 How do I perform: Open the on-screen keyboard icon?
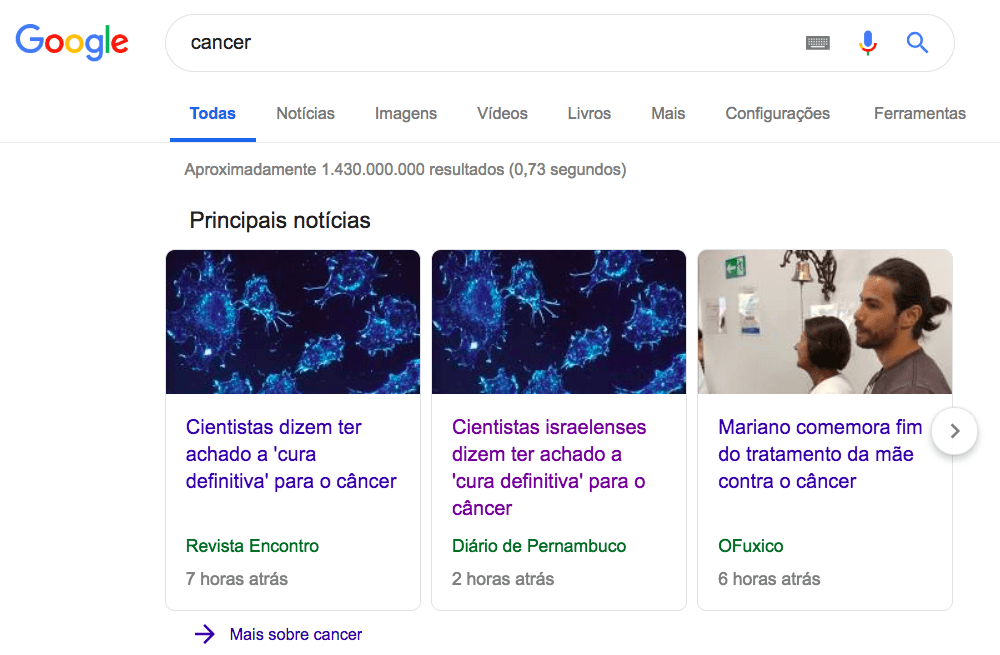[818, 43]
